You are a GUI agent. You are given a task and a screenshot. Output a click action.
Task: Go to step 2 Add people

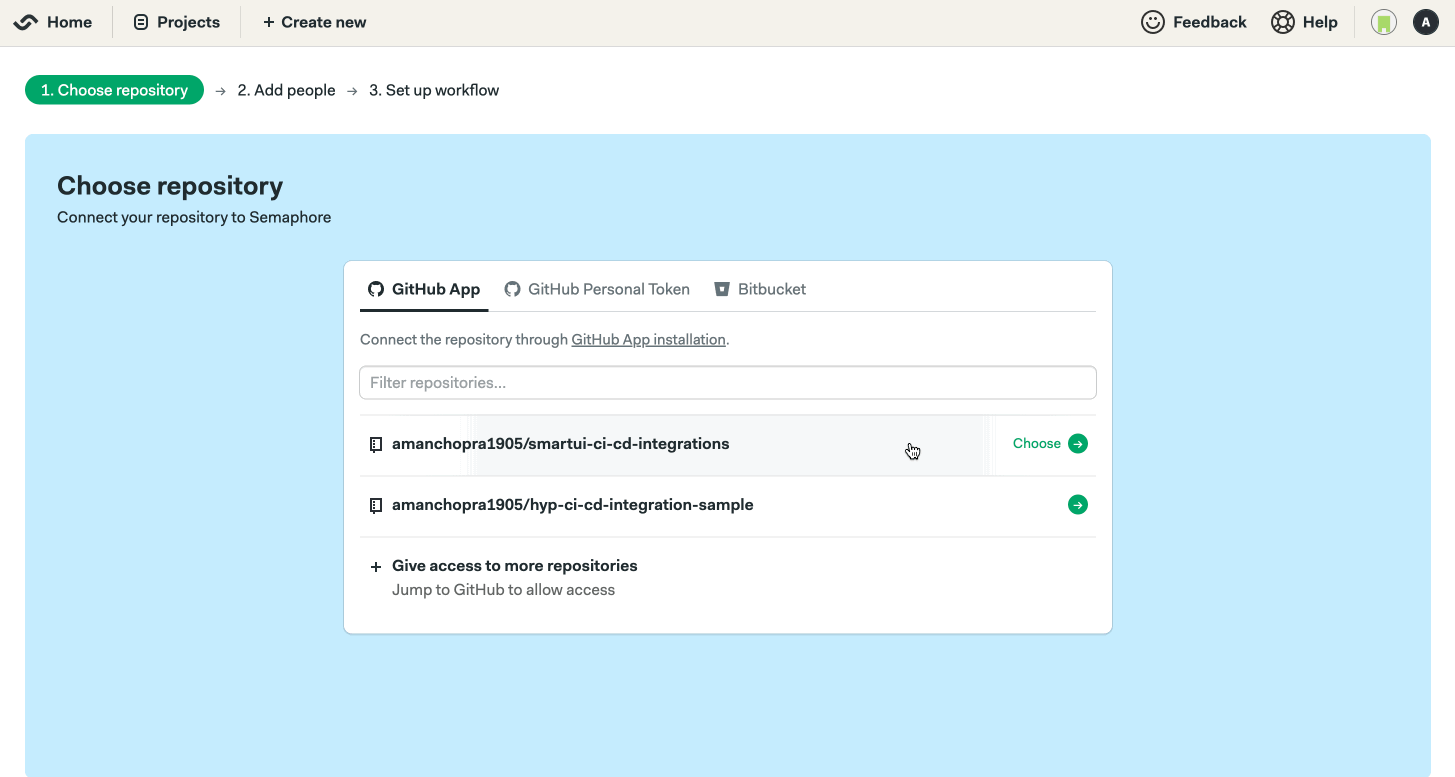286,90
